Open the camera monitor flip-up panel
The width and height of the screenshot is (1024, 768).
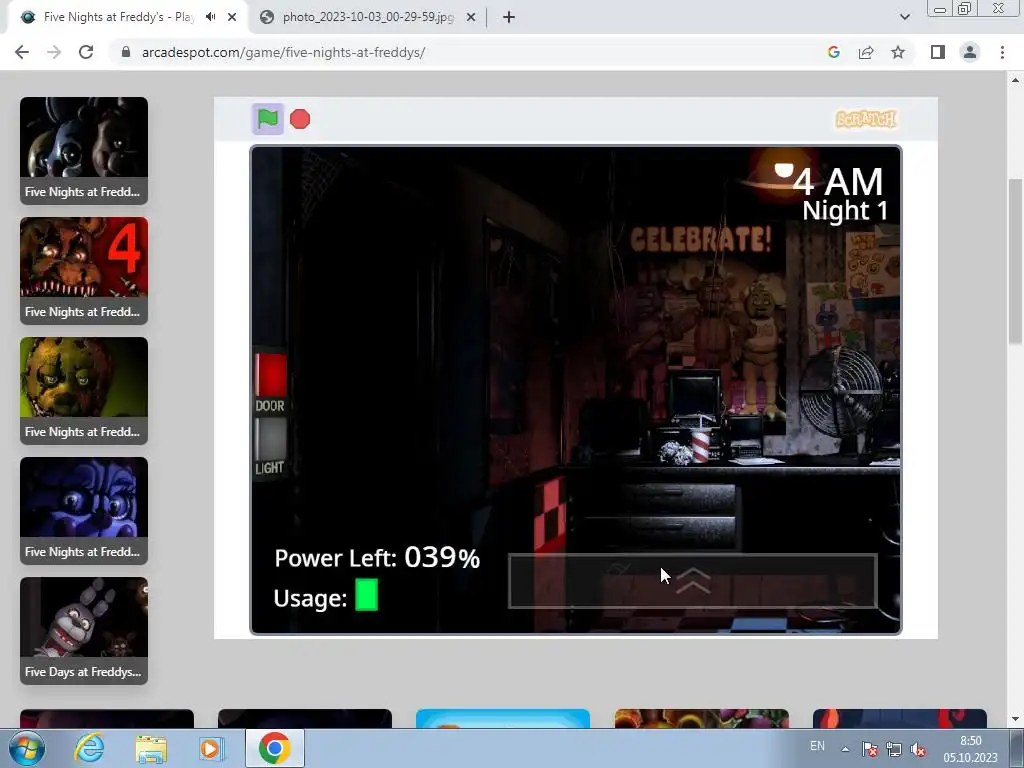coord(692,581)
